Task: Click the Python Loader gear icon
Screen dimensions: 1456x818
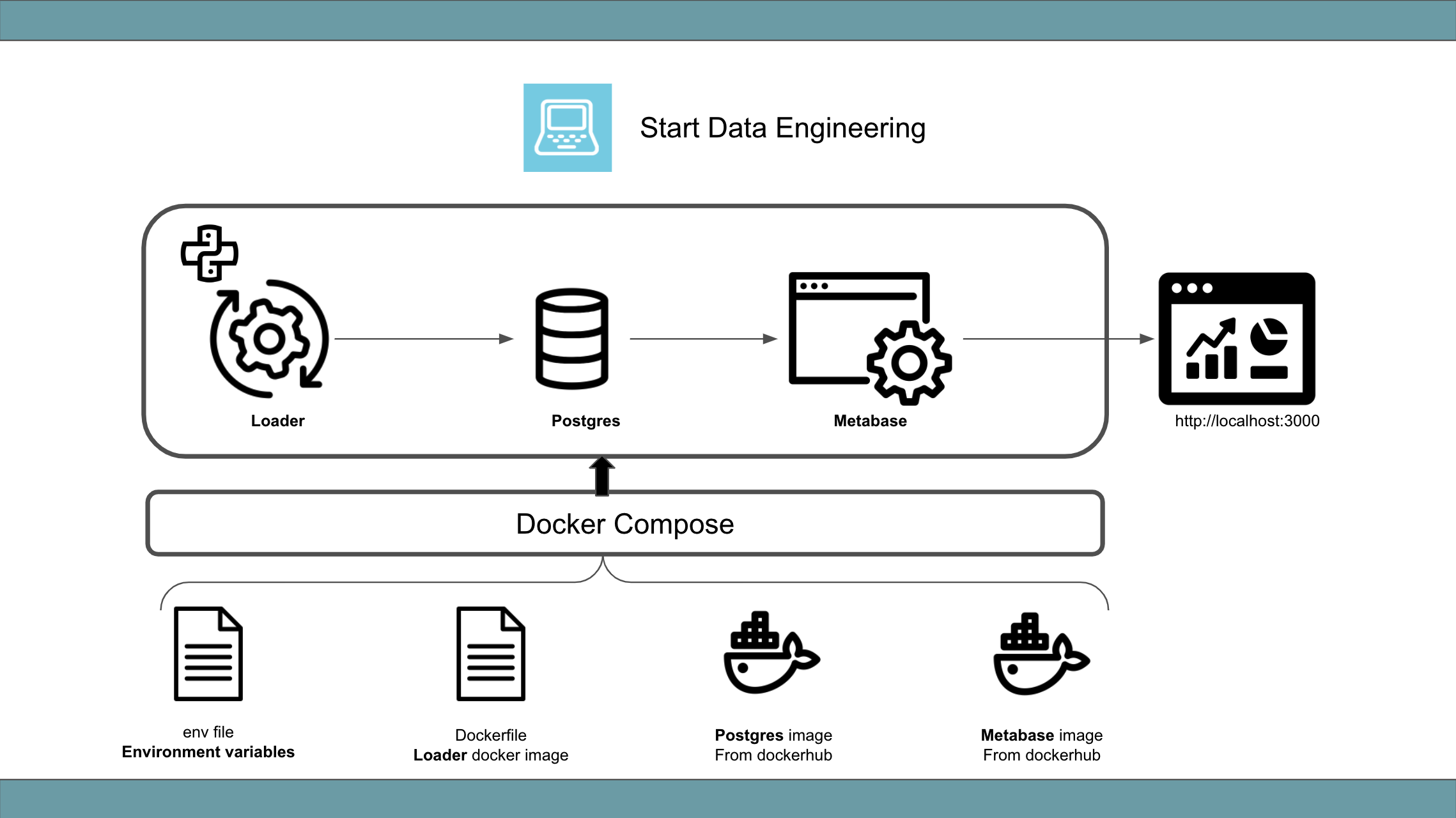Action: coord(265,340)
